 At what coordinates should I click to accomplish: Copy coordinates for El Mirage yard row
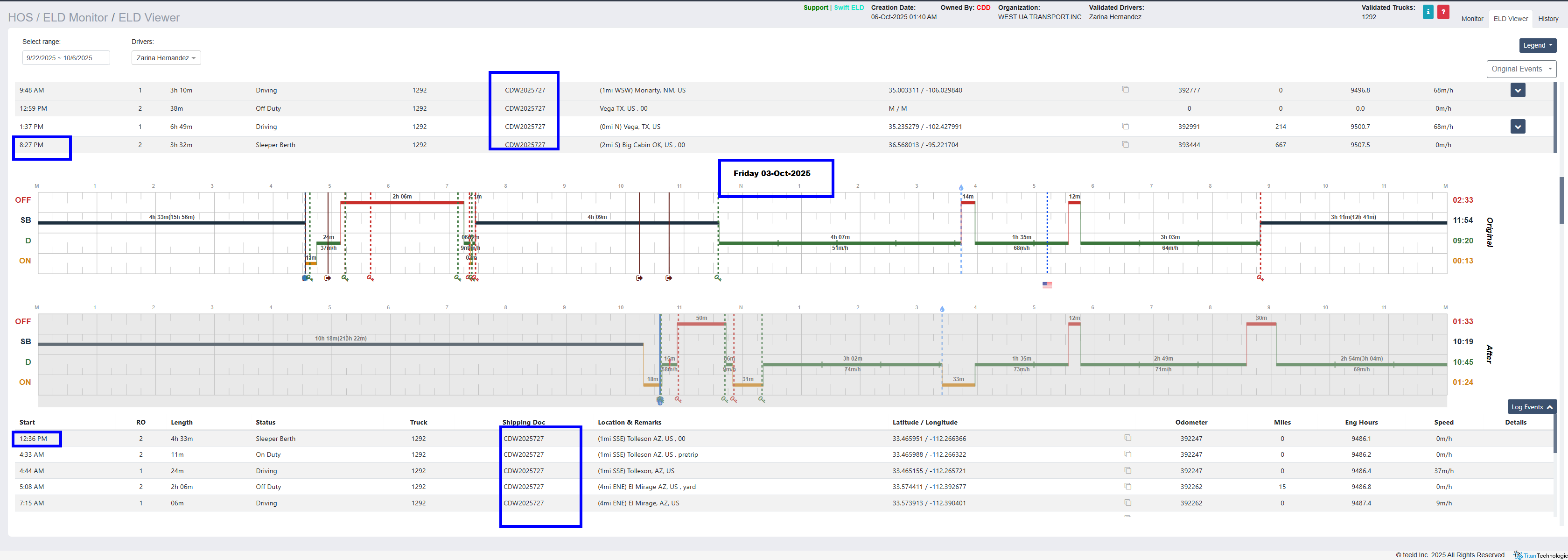(x=1127, y=486)
